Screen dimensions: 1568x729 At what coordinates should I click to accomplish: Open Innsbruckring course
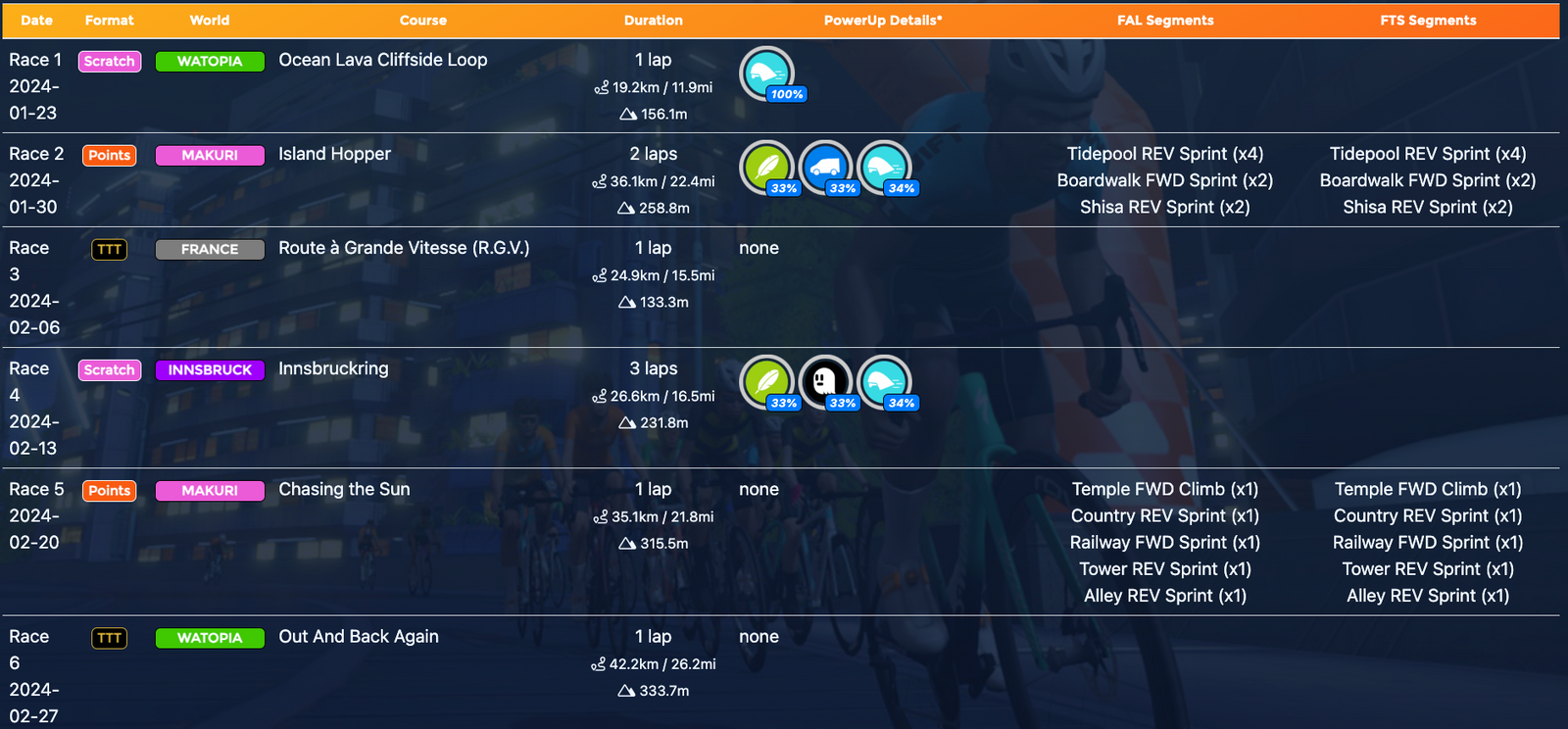pyautogui.click(x=333, y=368)
